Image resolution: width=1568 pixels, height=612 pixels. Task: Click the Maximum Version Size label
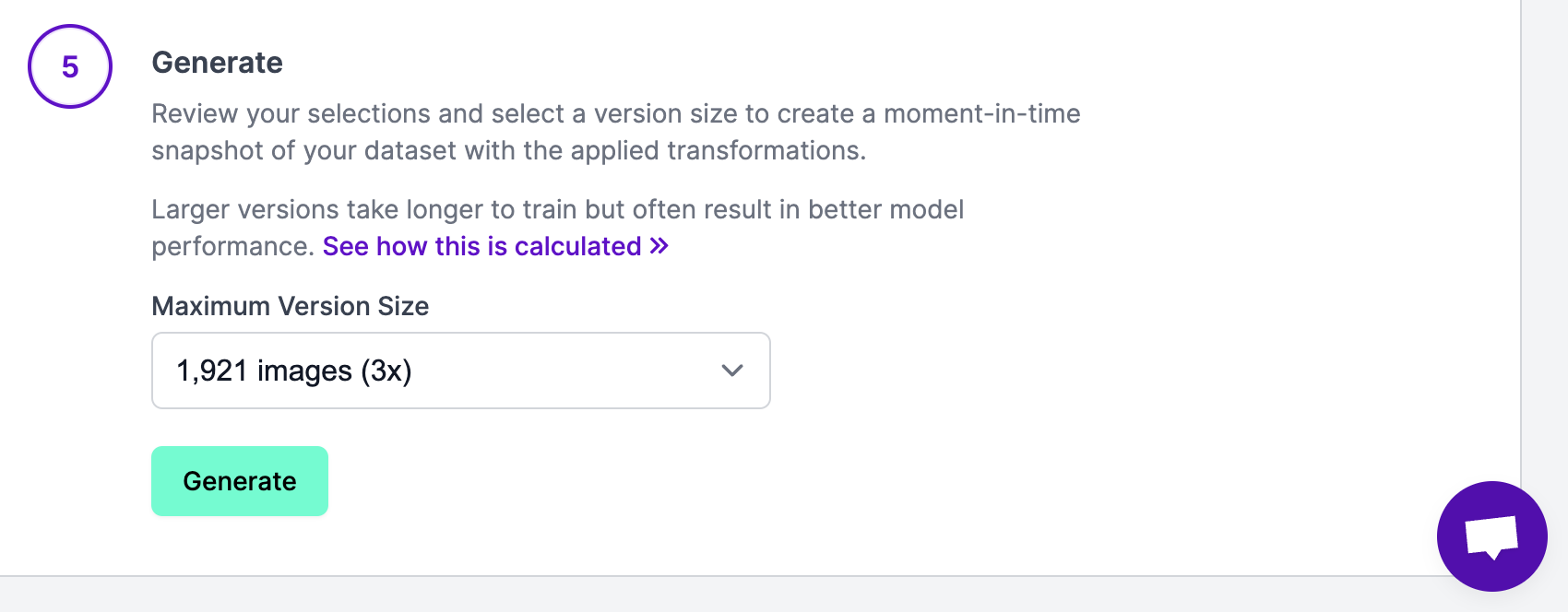coord(291,306)
